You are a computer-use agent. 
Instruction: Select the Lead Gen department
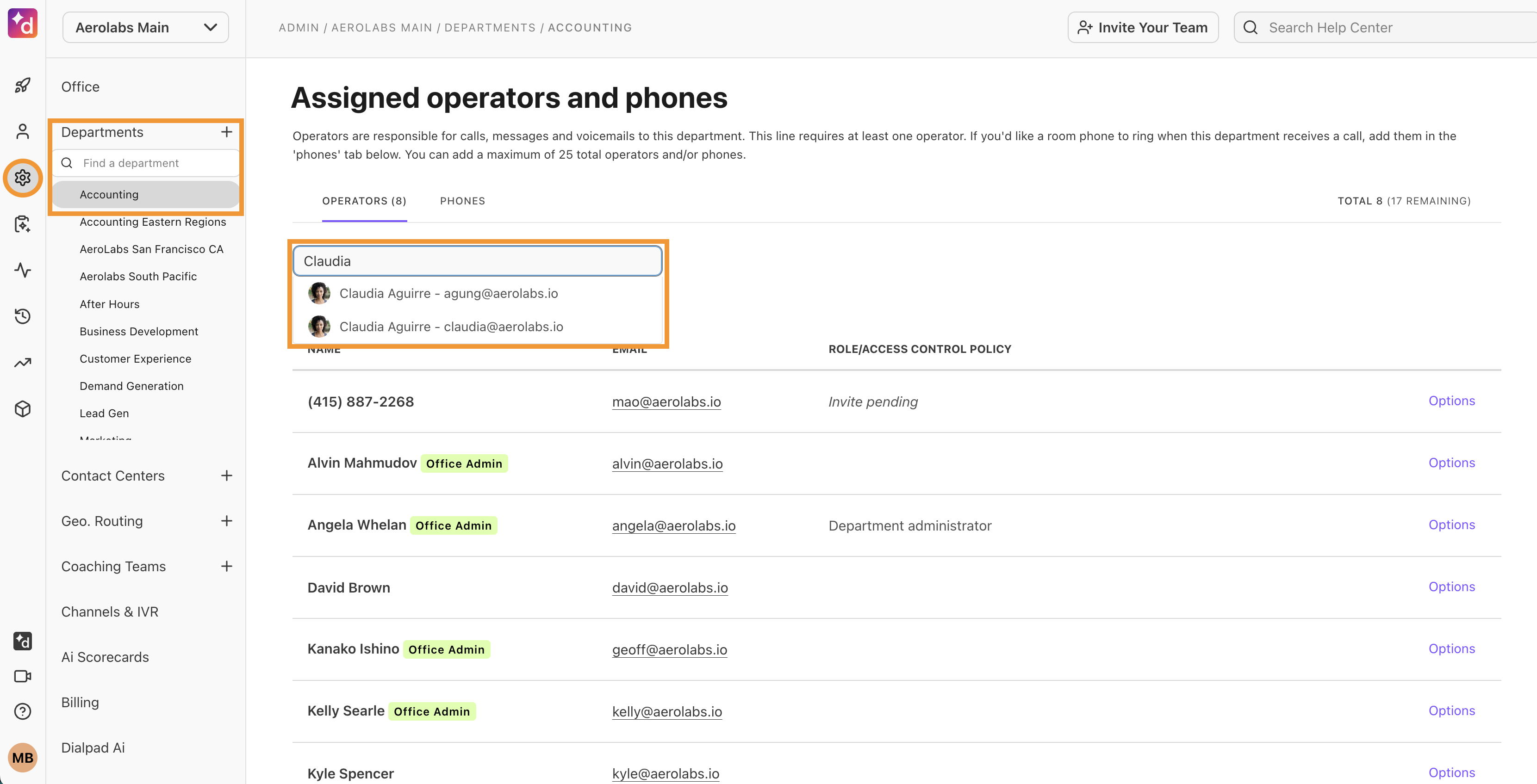104,413
